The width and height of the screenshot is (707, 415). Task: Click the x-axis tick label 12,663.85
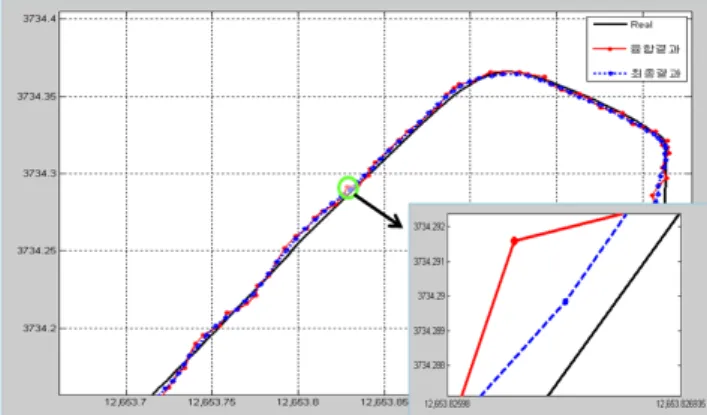(x=384, y=401)
